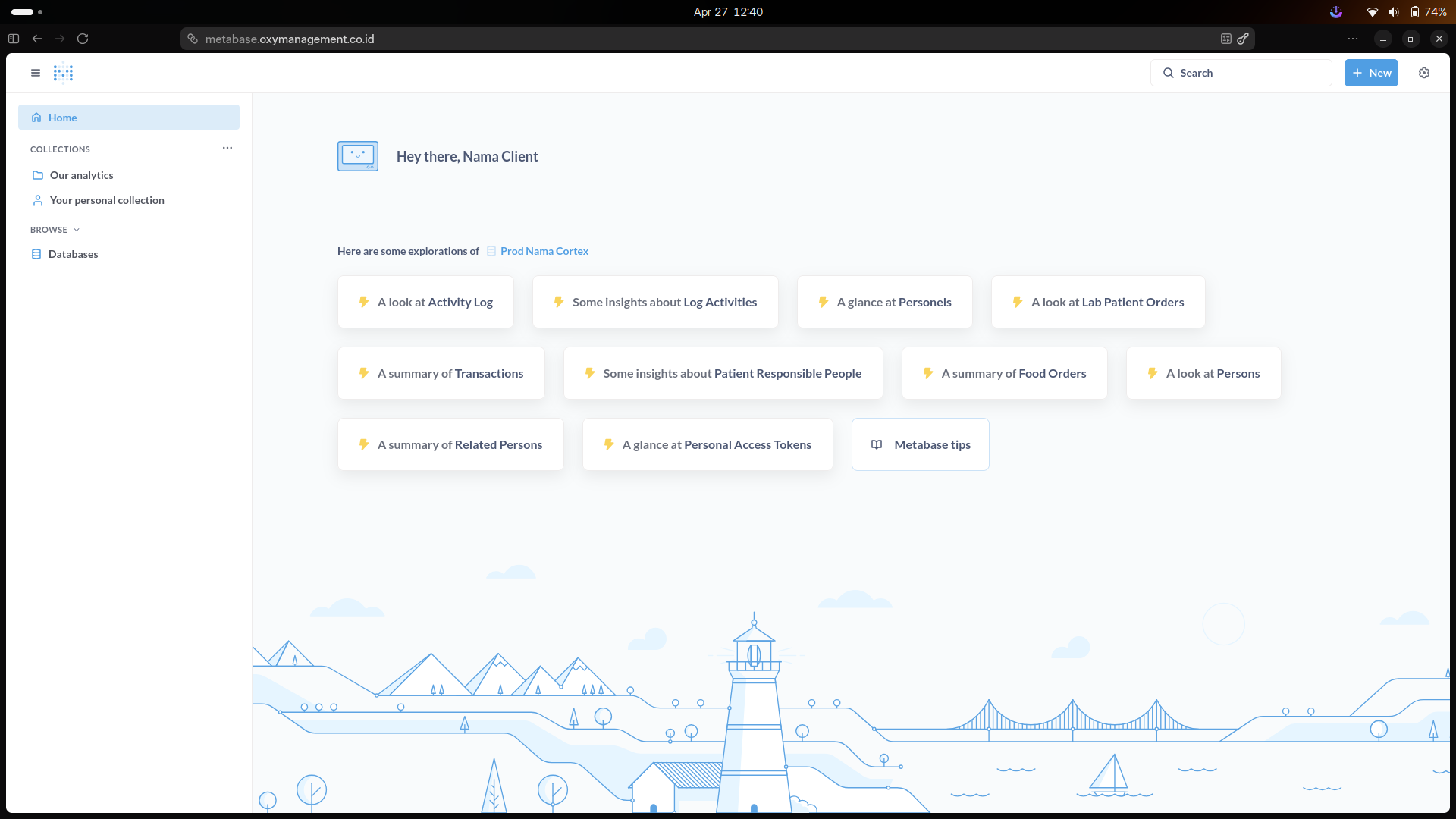Click the Wi-Fi icon in system tray

[x=1373, y=12]
